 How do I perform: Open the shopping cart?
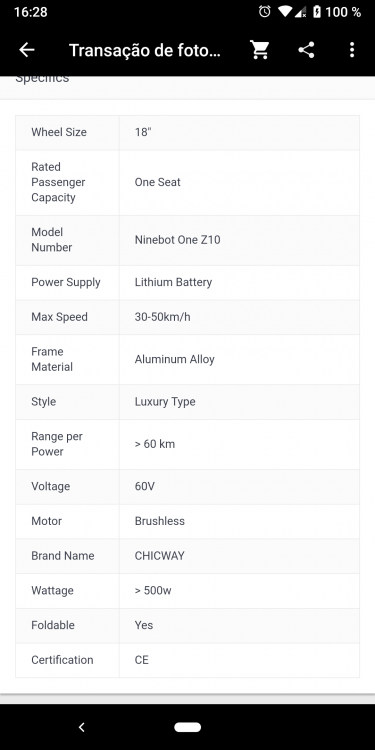[x=260, y=50]
